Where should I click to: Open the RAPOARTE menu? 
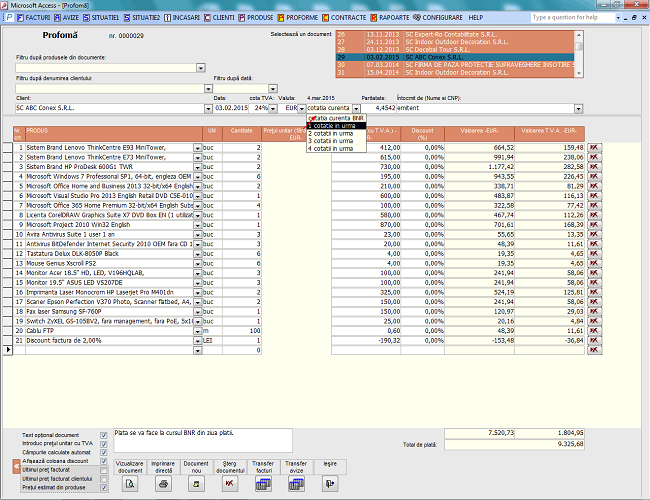(x=390, y=17)
